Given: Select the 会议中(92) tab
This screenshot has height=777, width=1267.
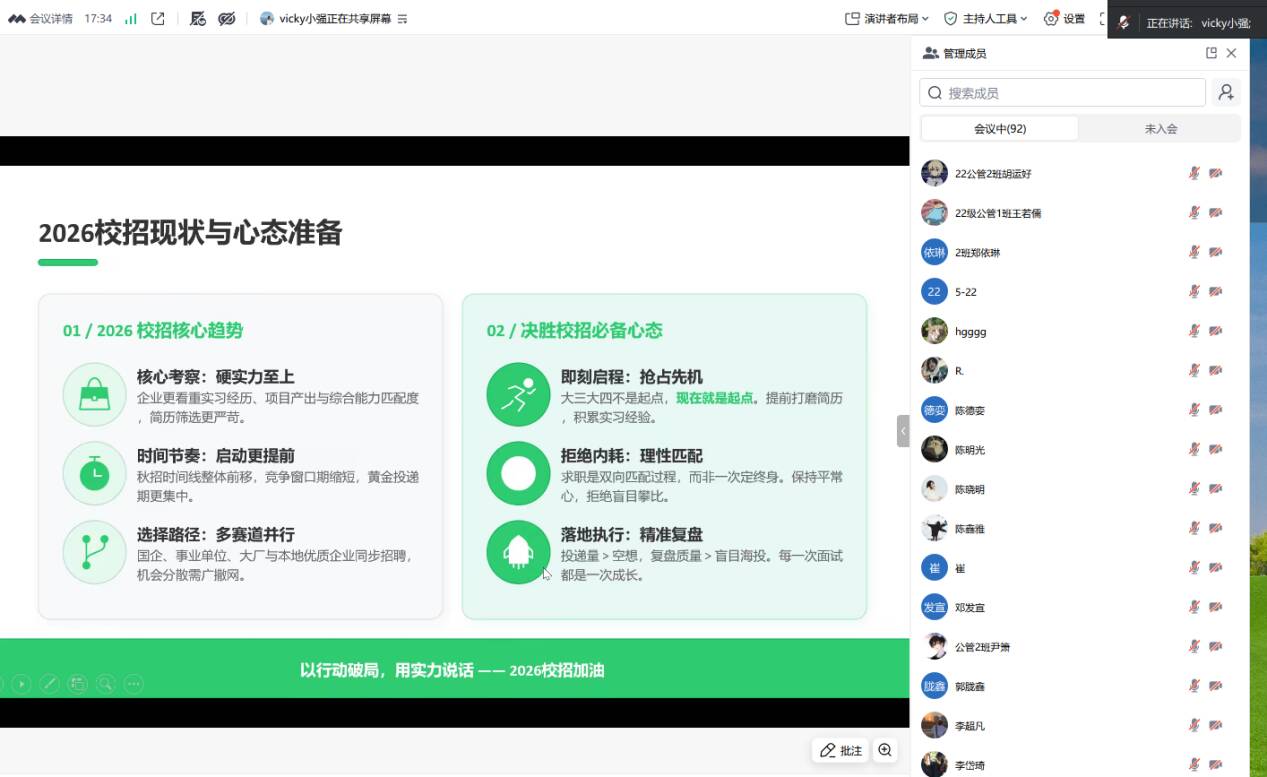Looking at the screenshot, I should pyautogui.click(x=999, y=129).
